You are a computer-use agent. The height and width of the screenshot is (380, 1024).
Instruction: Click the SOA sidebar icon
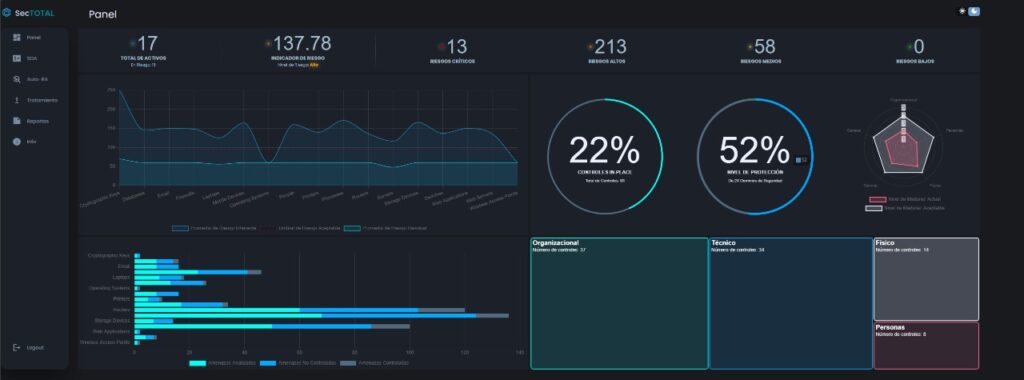17,58
